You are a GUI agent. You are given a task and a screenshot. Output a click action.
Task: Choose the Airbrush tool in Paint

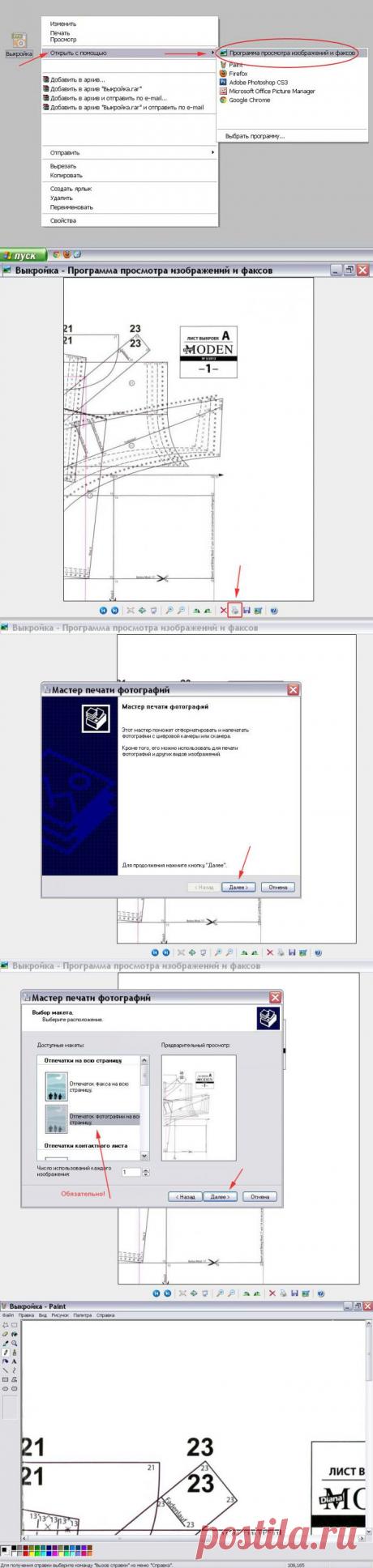click(x=5, y=1361)
